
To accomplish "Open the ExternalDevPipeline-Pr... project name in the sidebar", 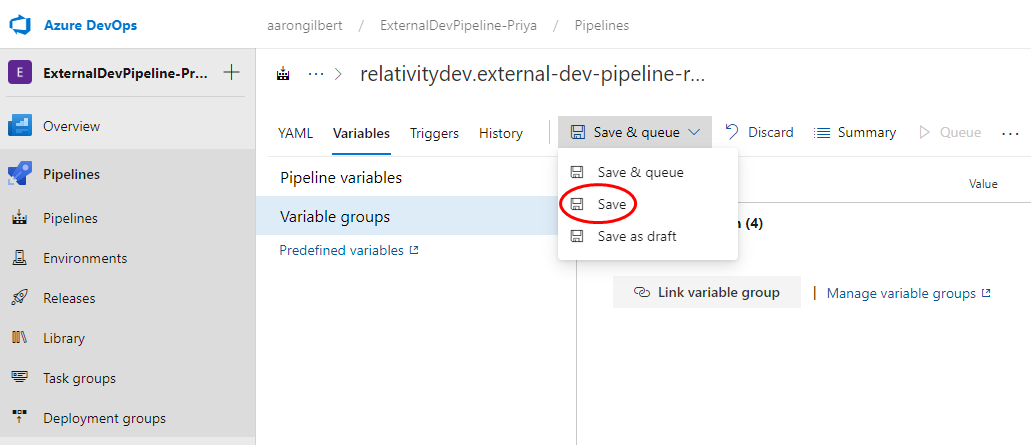I will (x=125, y=73).
